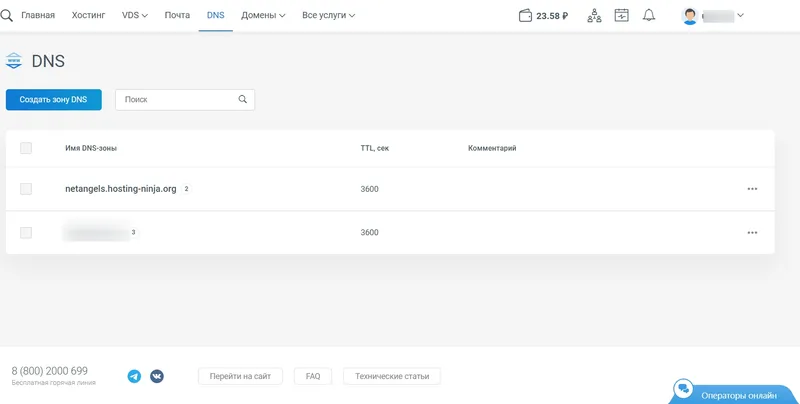This screenshot has width=800, height=404.
Task: Click the chat bubble icon for online operators
Action: 683,389
